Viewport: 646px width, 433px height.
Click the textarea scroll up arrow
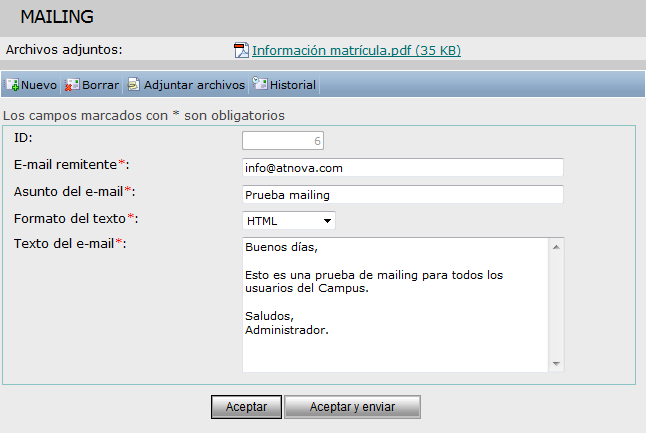(556, 247)
